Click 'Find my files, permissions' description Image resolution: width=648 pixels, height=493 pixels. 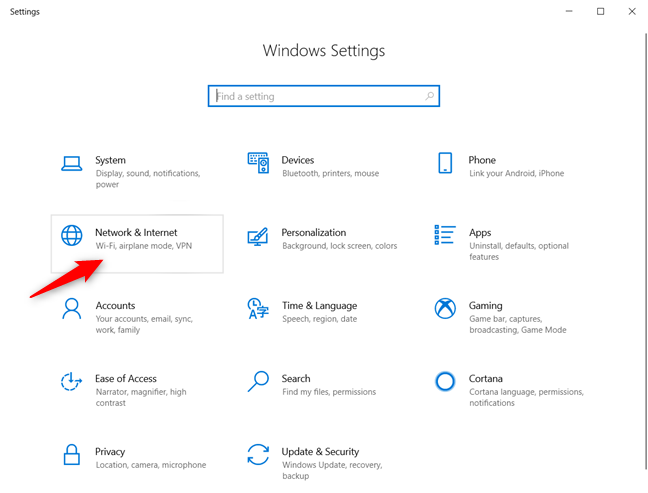329,392
